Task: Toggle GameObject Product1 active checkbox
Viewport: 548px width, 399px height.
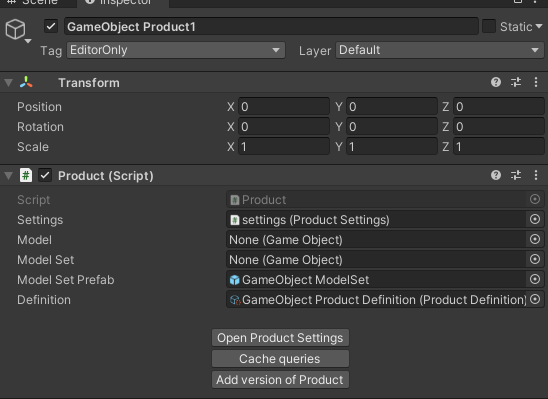Action: (51, 27)
